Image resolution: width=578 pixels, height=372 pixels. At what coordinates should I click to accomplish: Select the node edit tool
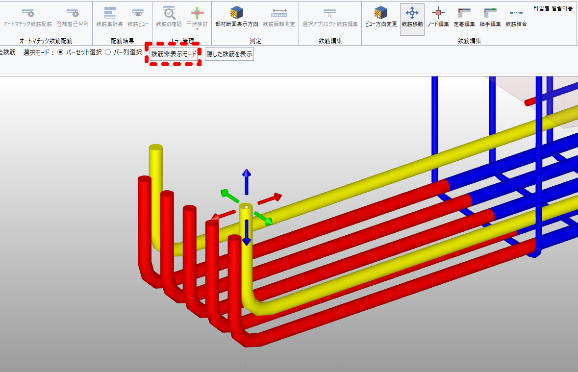point(438,17)
